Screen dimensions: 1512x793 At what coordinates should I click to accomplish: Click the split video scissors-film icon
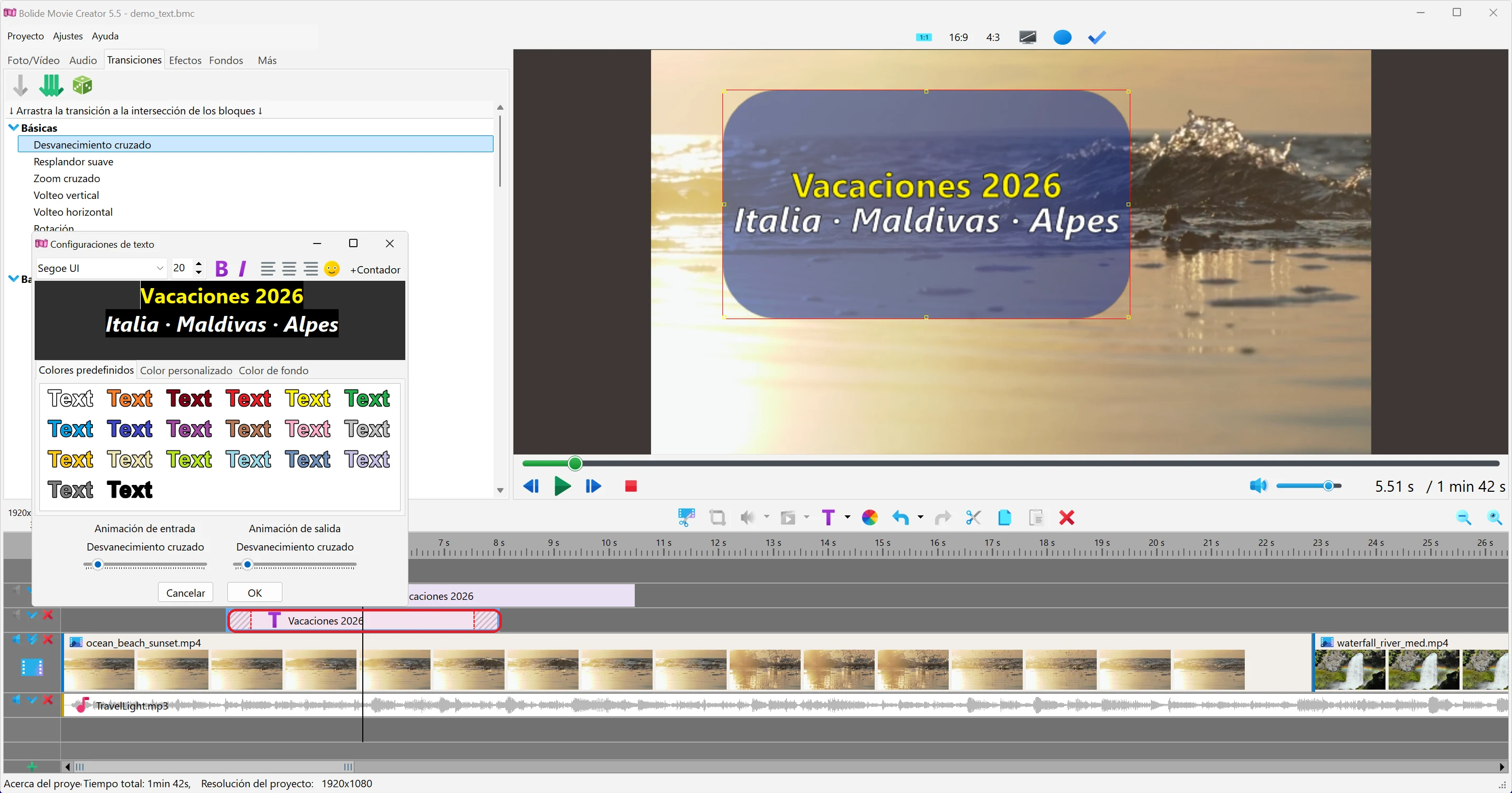(686, 517)
